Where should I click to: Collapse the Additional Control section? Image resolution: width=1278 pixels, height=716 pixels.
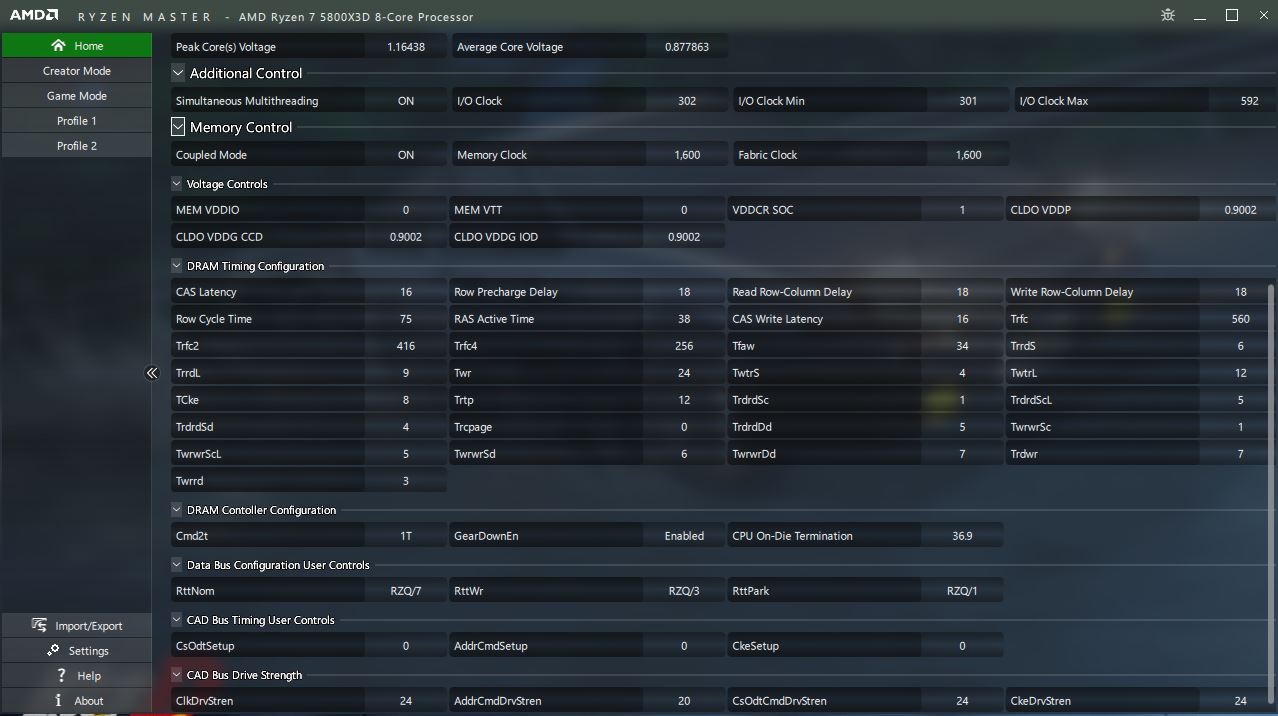pyautogui.click(x=178, y=73)
